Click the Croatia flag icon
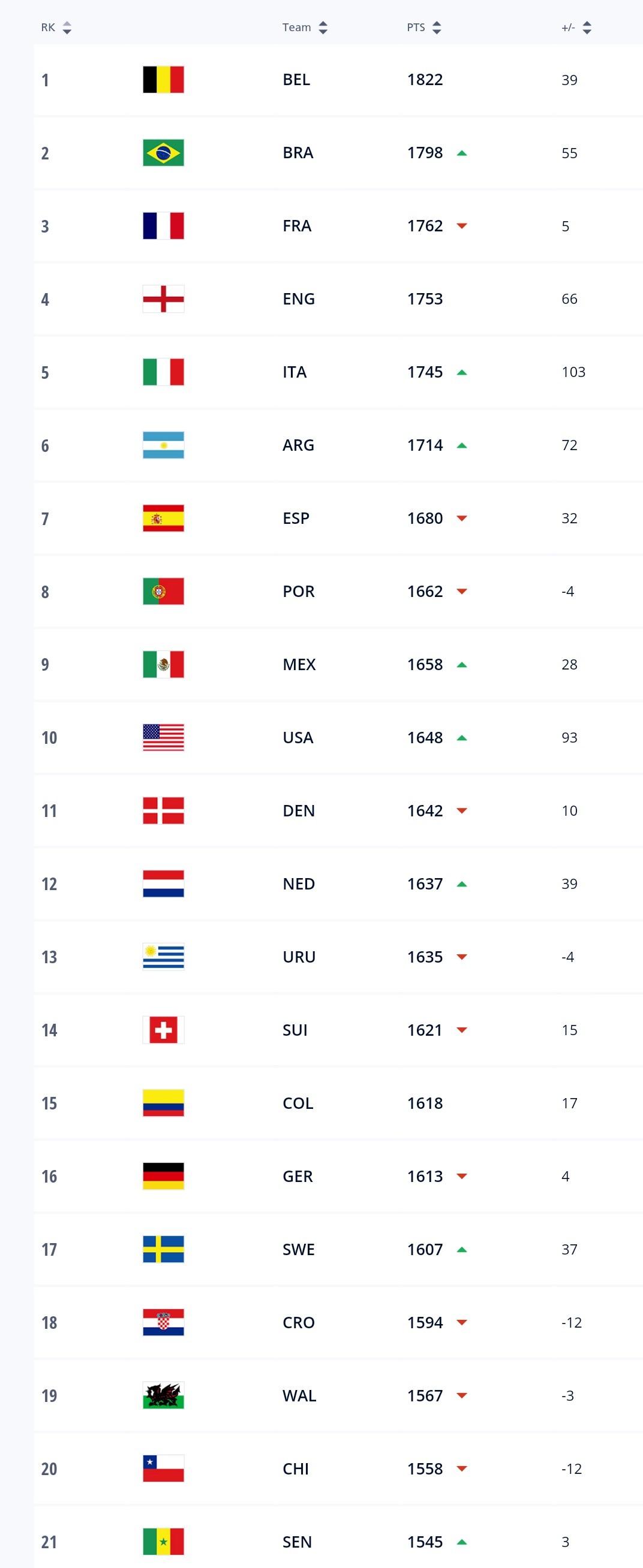 [163, 1322]
